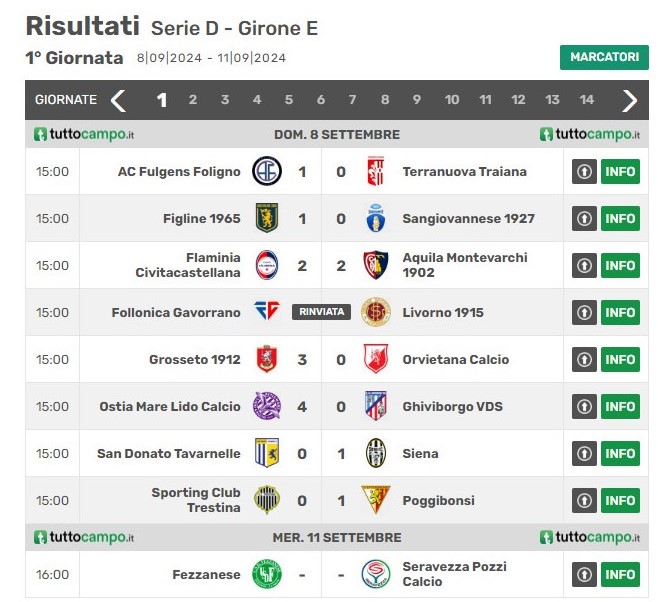Click upload arrow icon for Fezzanese match
The image size is (658, 602).
pyautogui.click(x=584, y=574)
